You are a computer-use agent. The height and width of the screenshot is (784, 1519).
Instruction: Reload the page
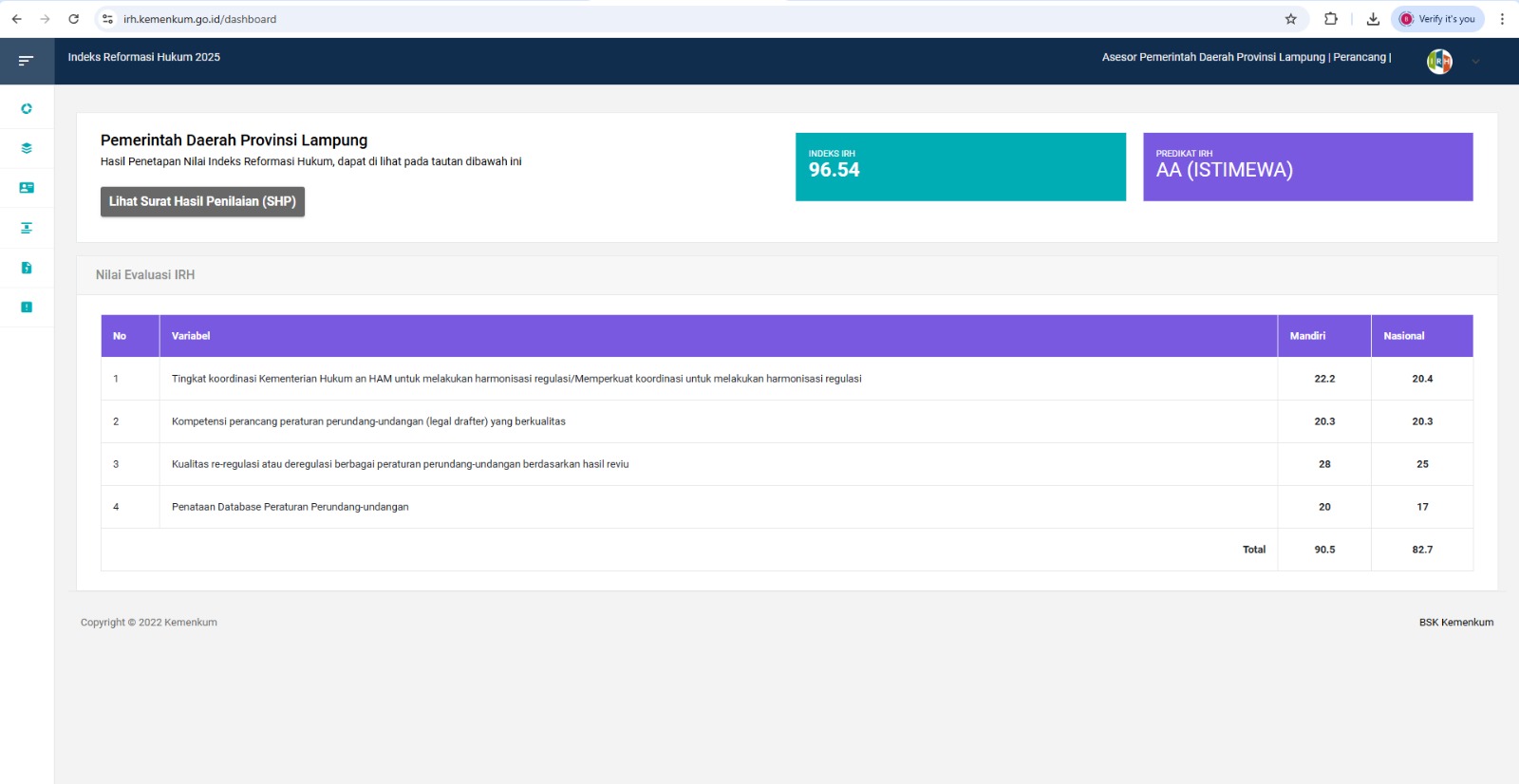coord(73,19)
